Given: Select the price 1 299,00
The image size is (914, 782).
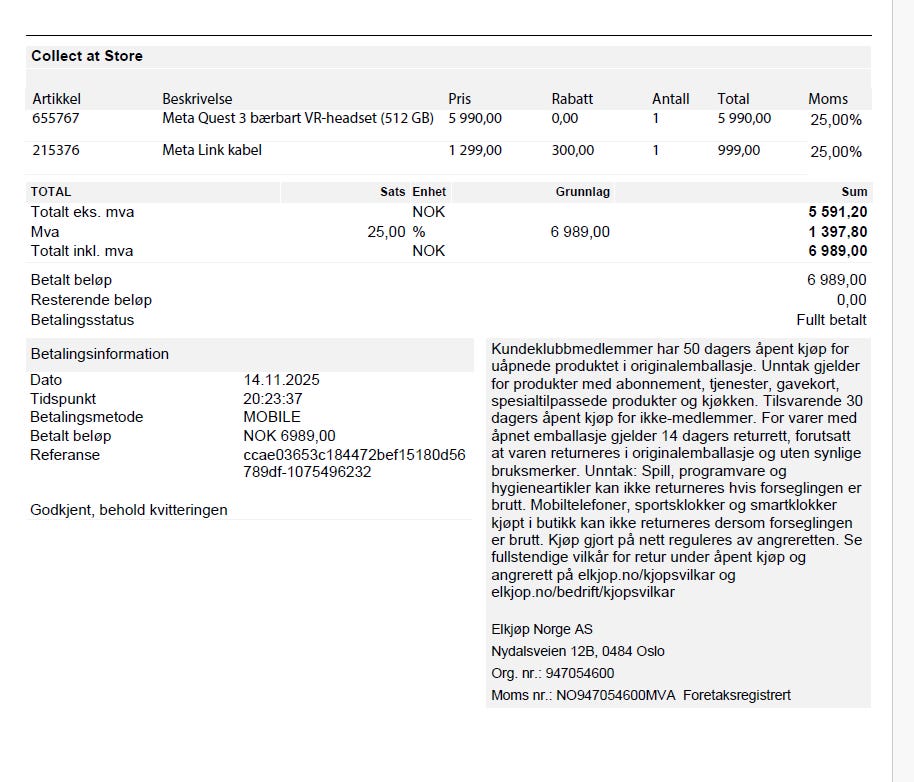Looking at the screenshot, I should (x=475, y=150).
